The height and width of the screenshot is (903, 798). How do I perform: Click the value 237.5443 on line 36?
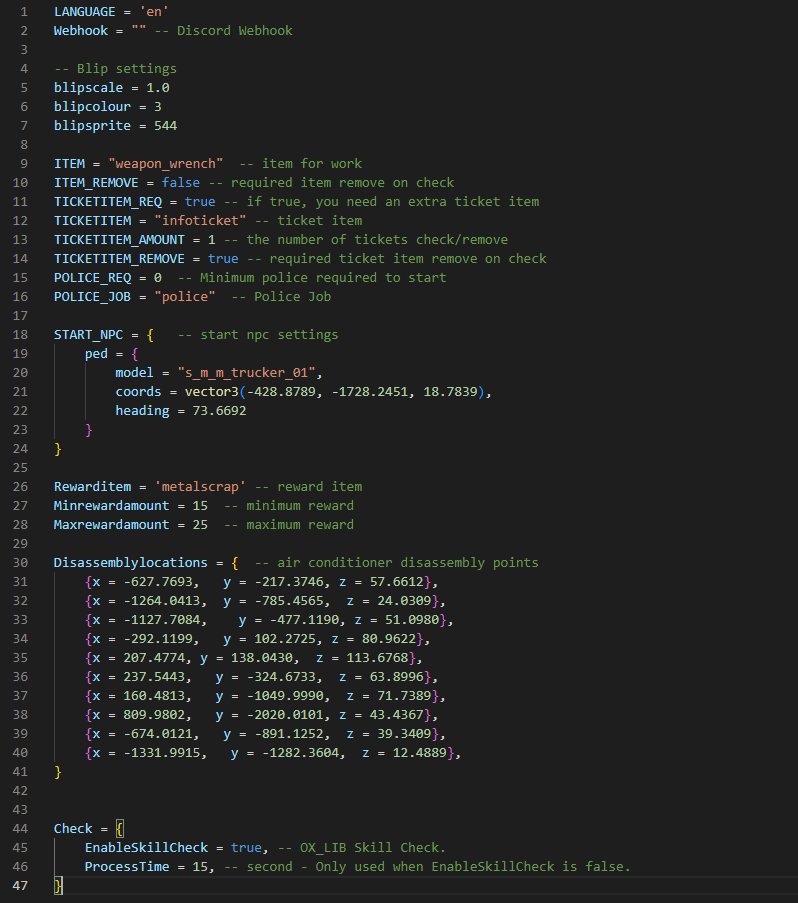coord(154,677)
